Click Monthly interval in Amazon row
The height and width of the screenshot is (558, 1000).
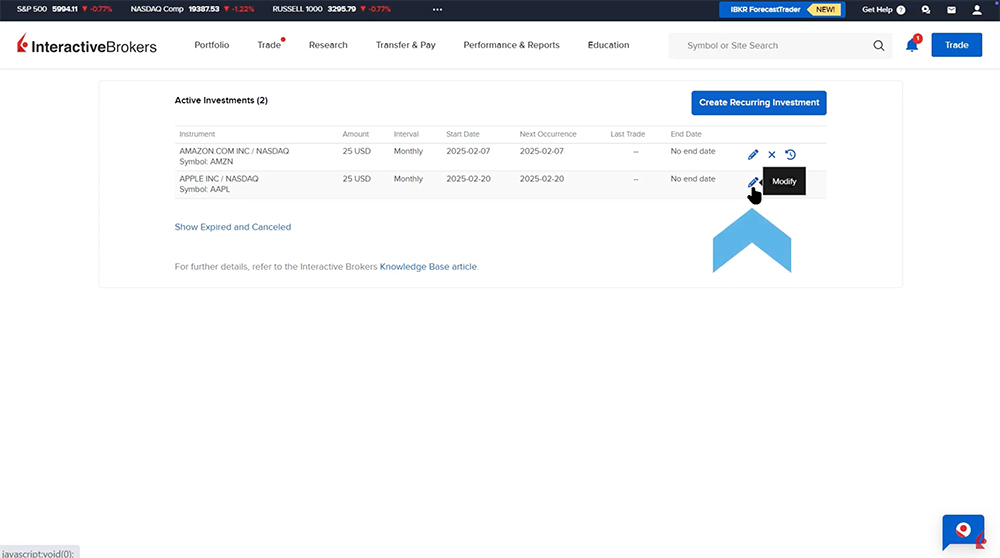click(x=408, y=151)
